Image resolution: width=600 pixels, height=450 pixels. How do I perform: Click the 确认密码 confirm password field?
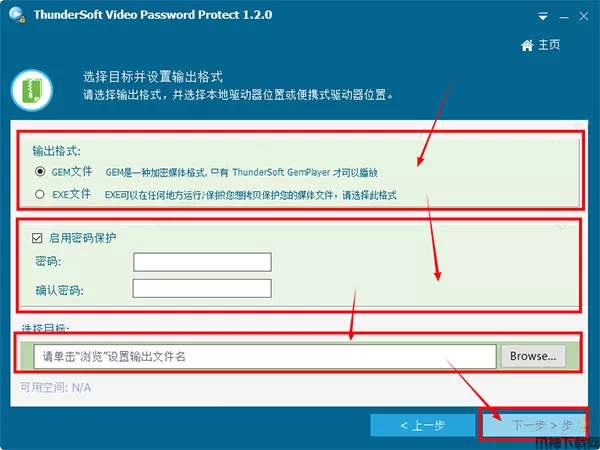[x=202, y=288]
